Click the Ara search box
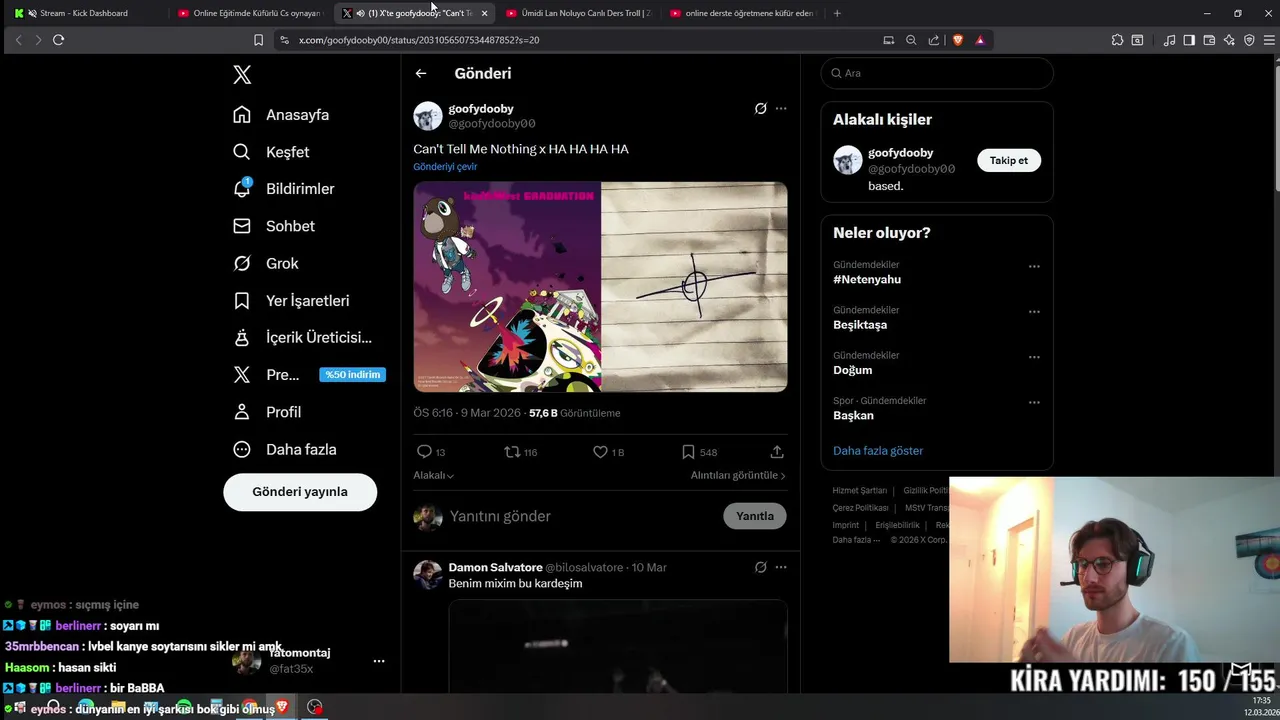1280x720 pixels. (x=937, y=73)
